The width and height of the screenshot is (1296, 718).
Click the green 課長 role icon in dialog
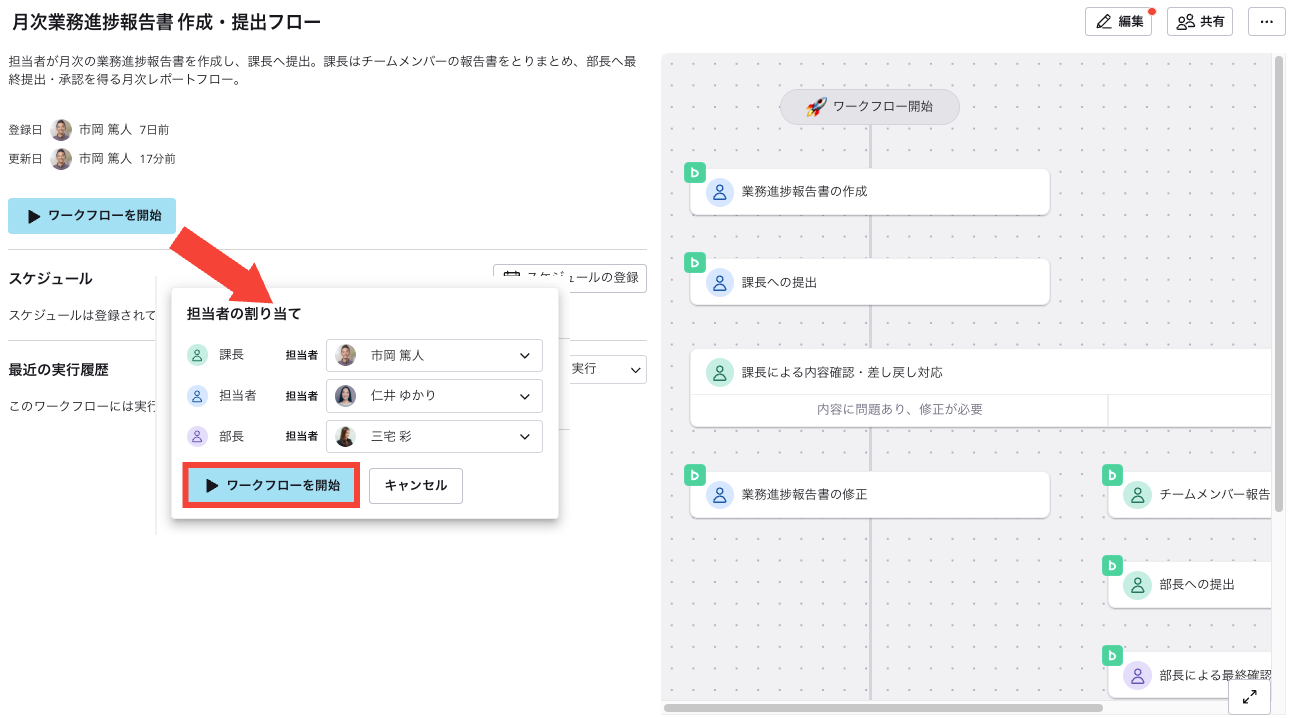198,355
